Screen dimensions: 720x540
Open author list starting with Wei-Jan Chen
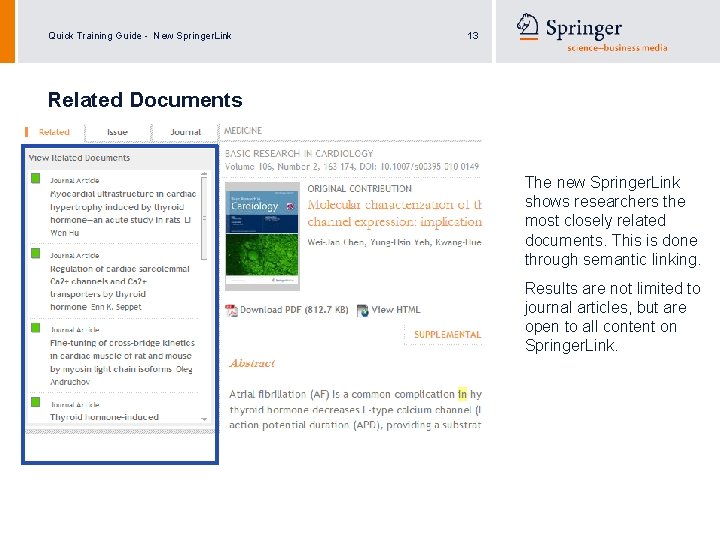[394, 242]
